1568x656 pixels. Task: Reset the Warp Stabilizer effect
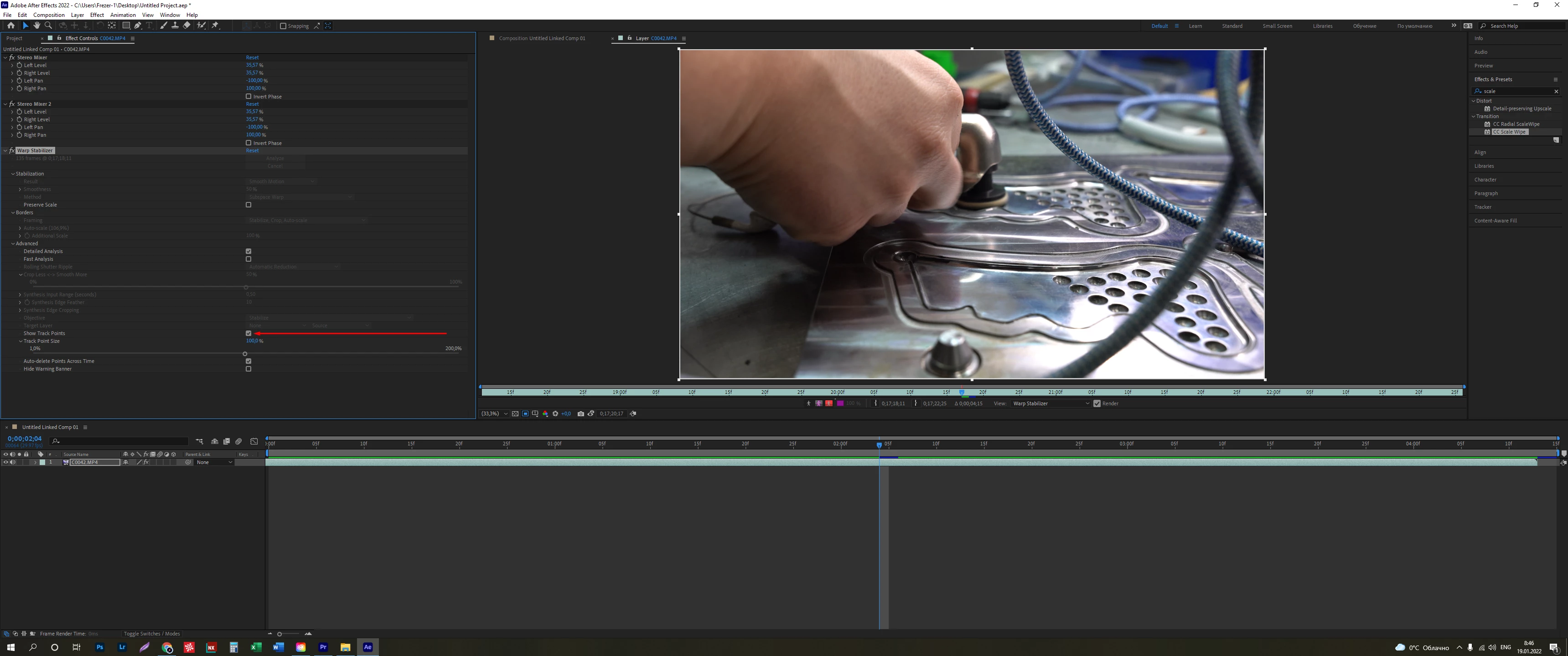tap(252, 150)
